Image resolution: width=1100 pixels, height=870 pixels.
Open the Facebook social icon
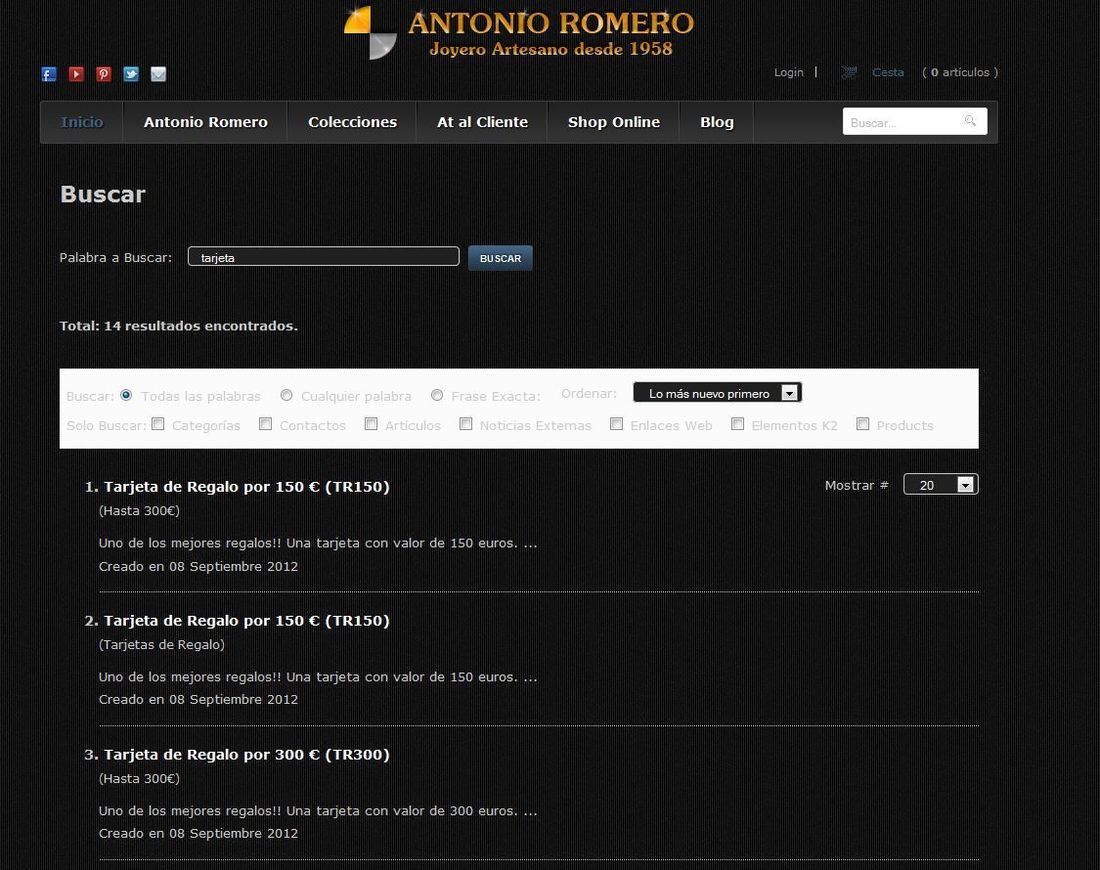(x=48, y=74)
